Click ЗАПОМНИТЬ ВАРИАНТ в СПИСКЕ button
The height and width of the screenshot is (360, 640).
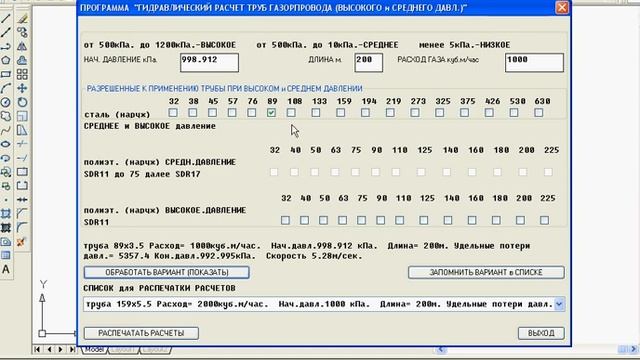[486, 272]
